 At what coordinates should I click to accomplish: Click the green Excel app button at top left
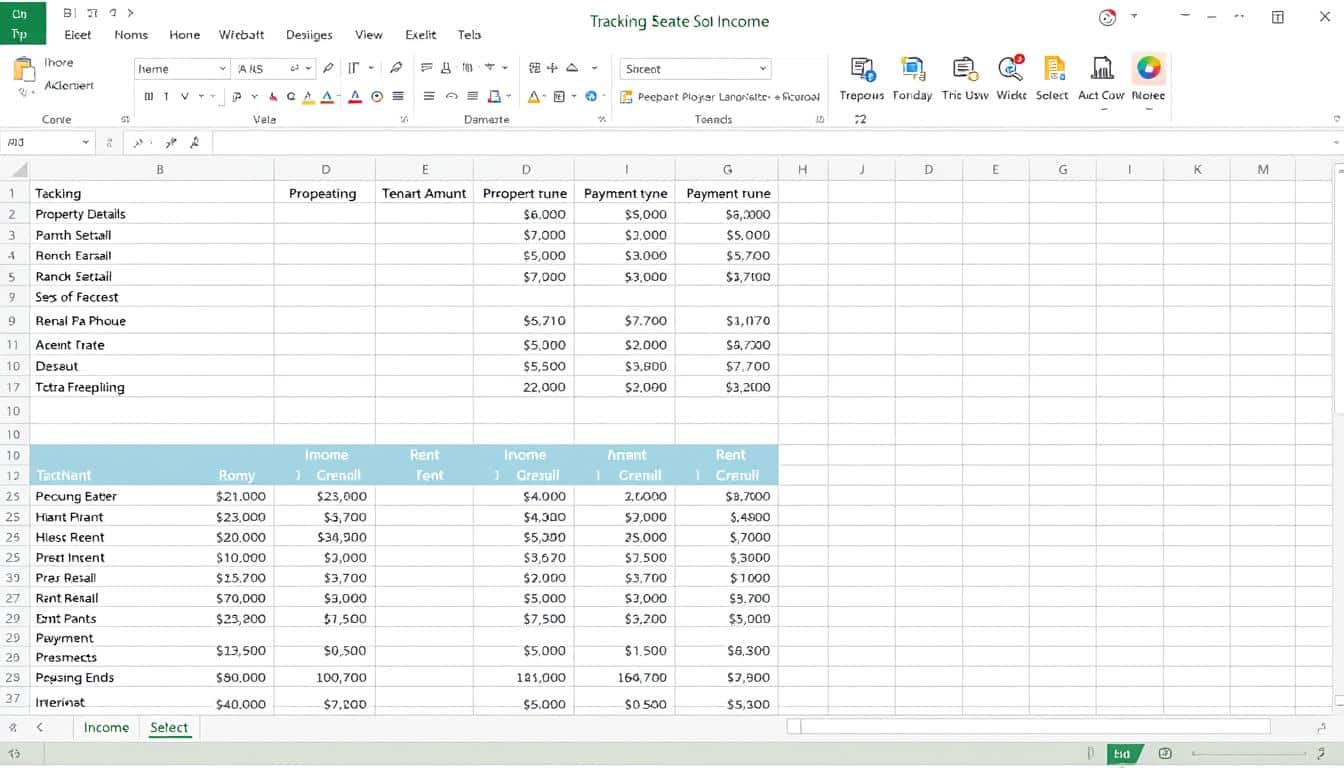click(x=23, y=23)
